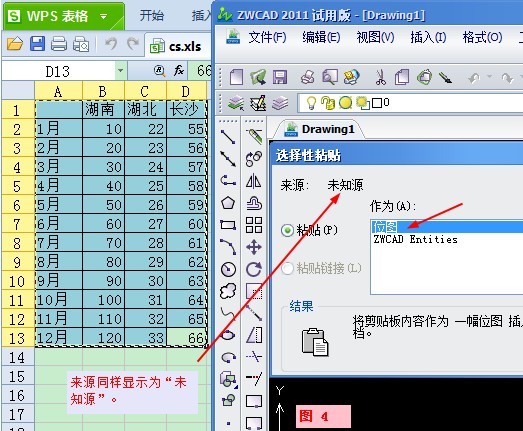This screenshot has width=523, height=431.
Task: Click cell D13 with value 66
Action: [186, 338]
